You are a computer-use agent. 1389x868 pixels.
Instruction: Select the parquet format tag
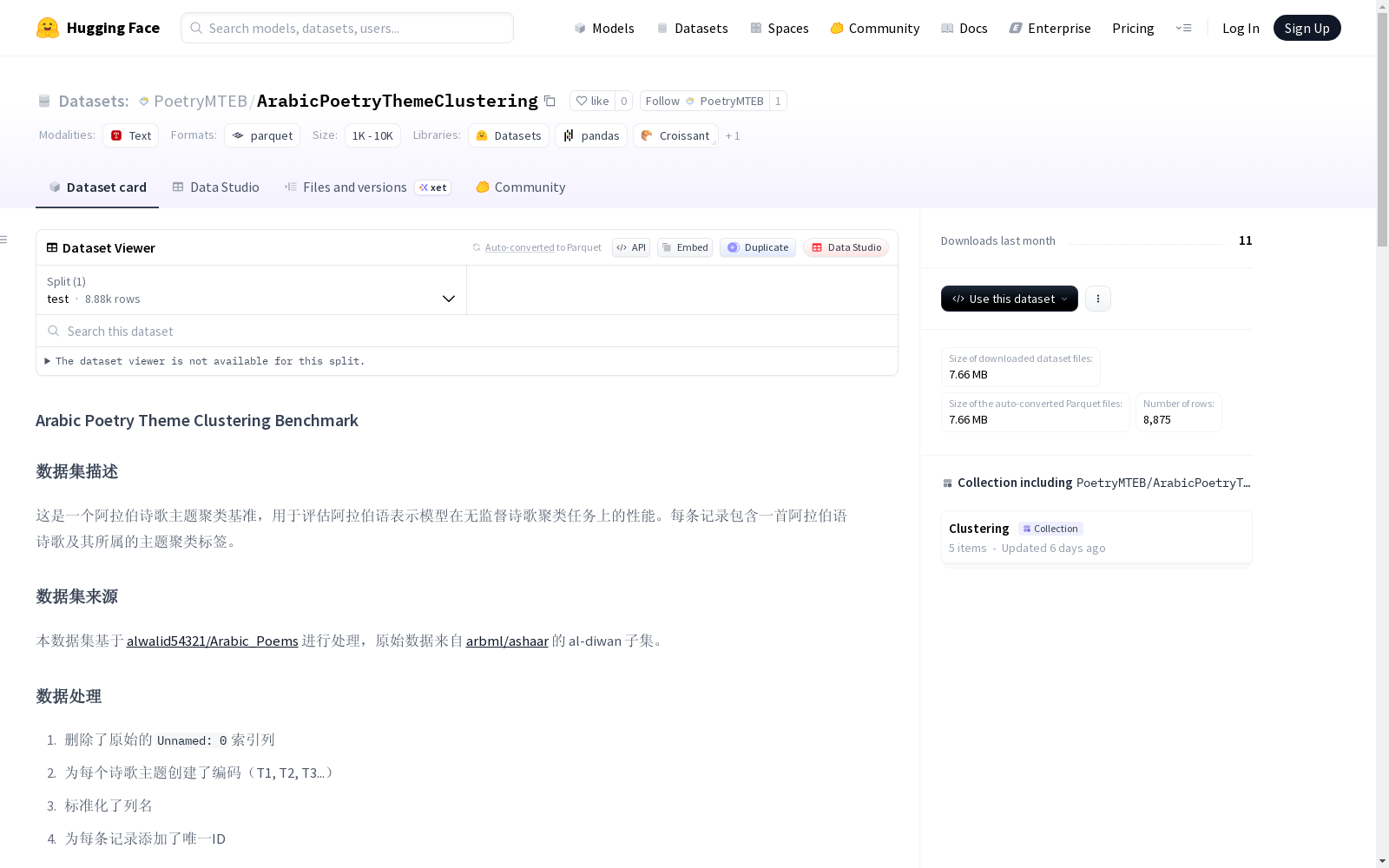[262, 135]
